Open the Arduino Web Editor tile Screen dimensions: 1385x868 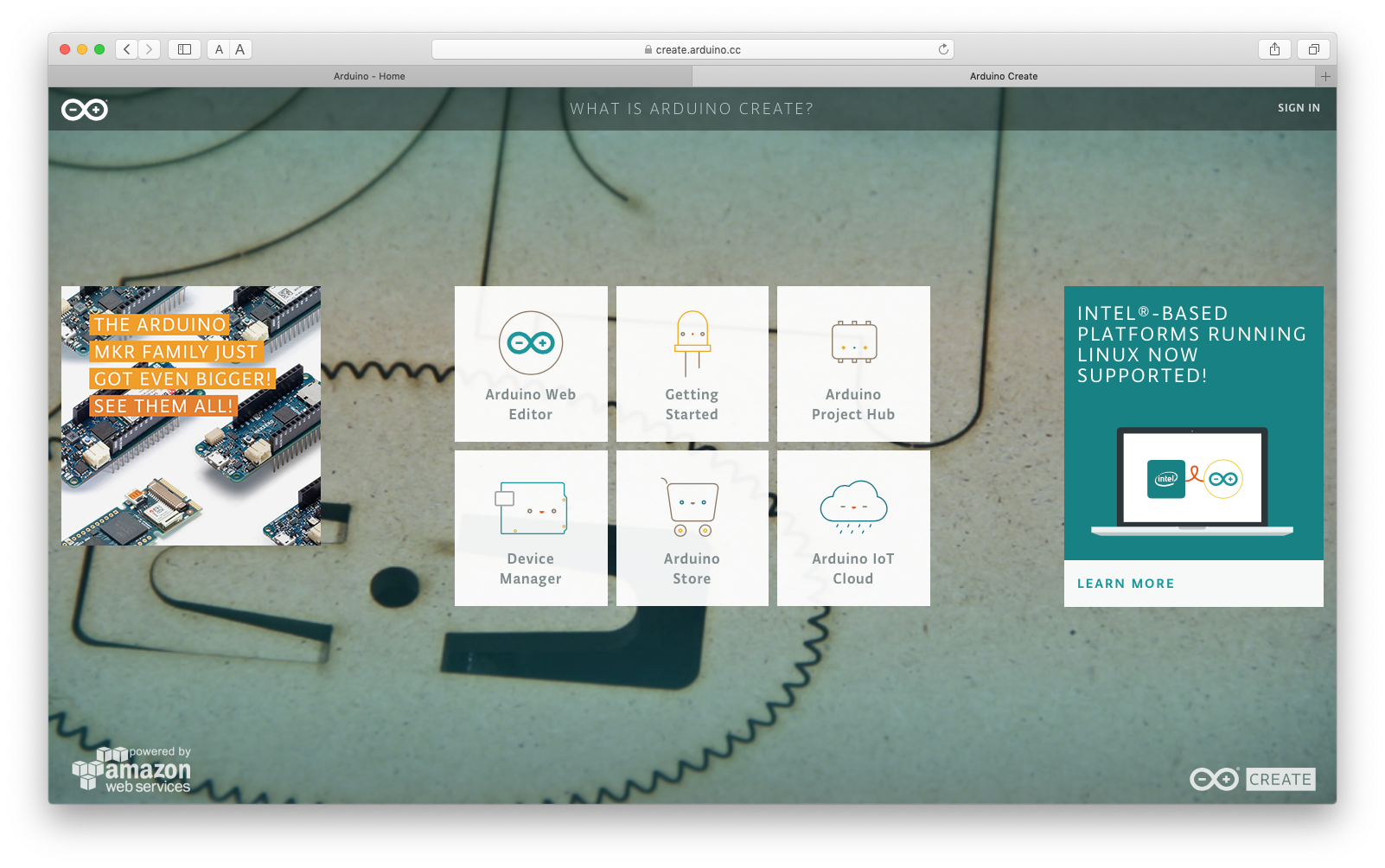point(531,363)
